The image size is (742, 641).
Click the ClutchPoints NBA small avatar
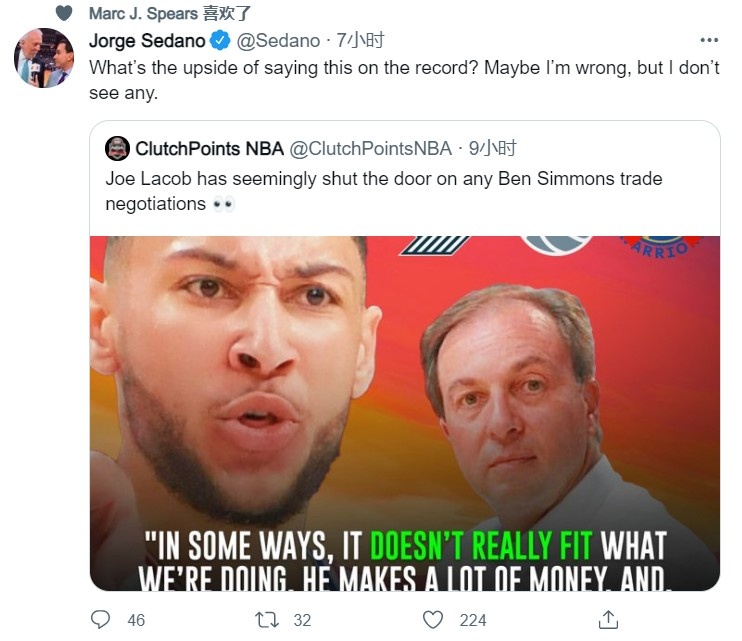click(x=117, y=149)
